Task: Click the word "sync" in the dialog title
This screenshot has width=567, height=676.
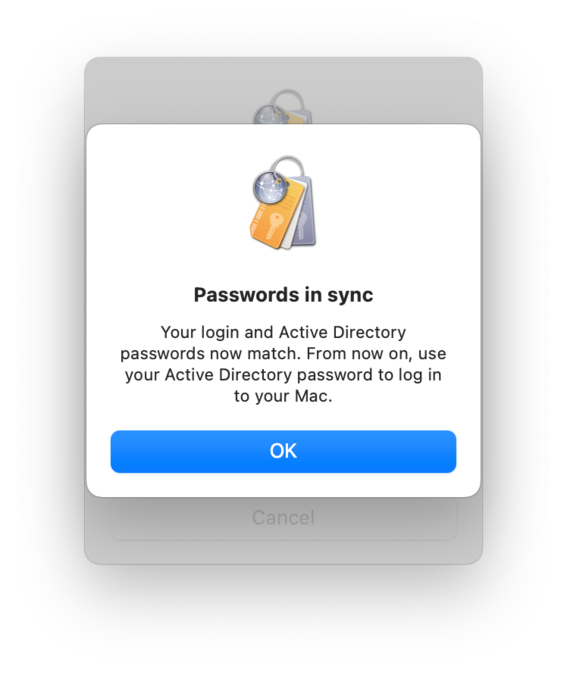Action: 350,295
